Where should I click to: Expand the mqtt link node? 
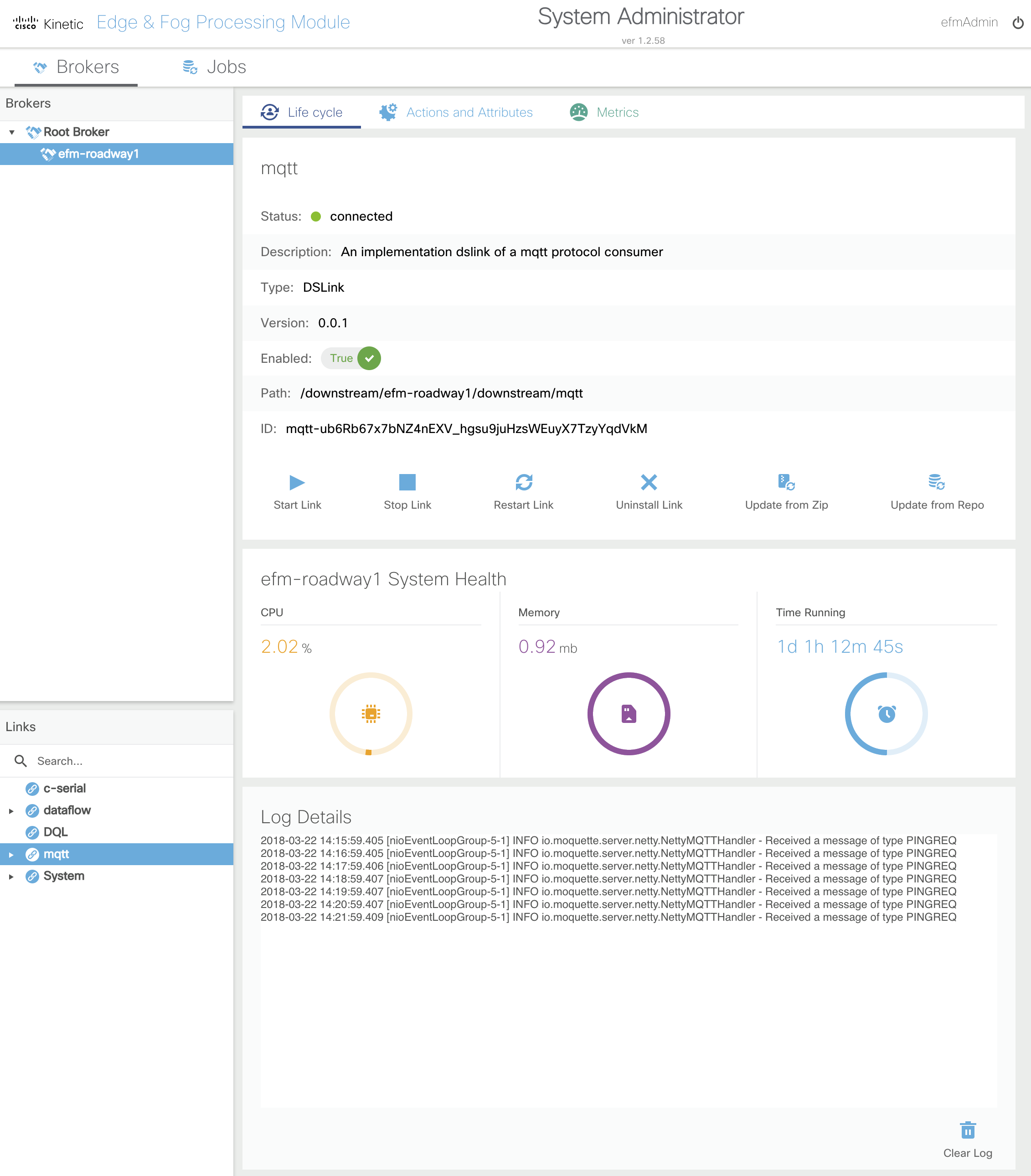(11, 855)
